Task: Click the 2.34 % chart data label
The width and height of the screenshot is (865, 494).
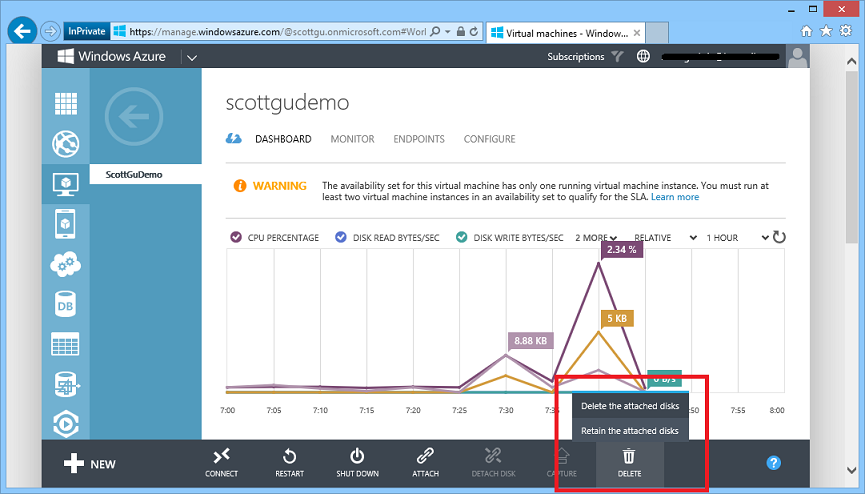Action: click(x=622, y=249)
